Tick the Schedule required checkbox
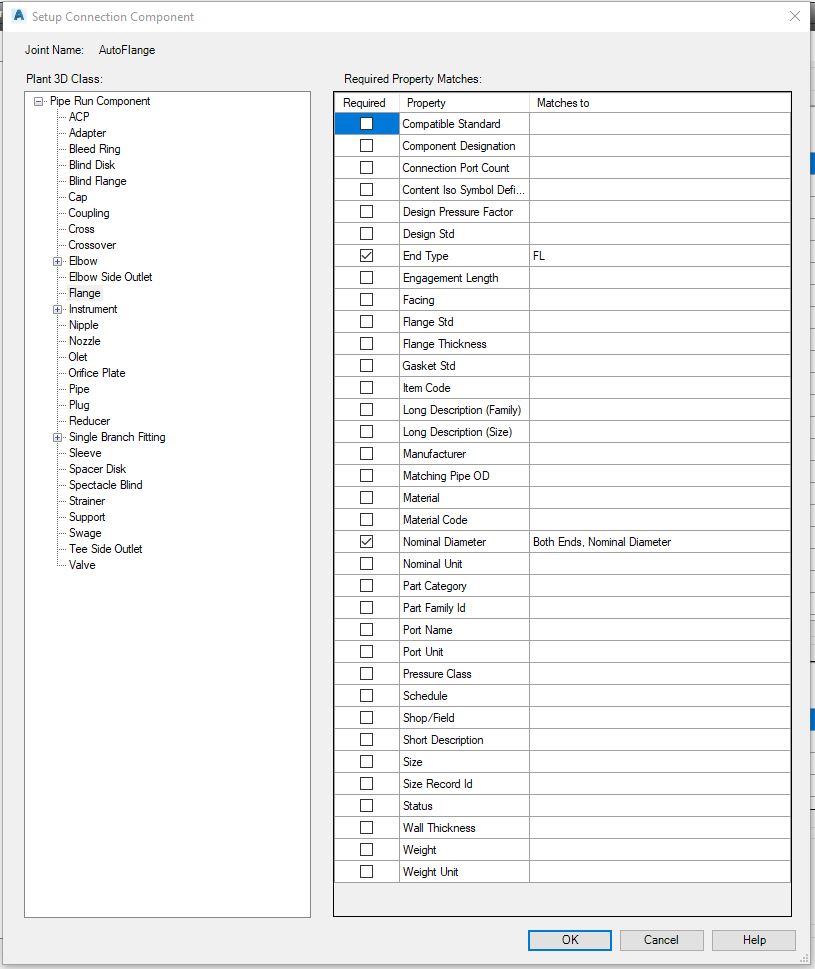The width and height of the screenshot is (815, 969). coord(366,695)
